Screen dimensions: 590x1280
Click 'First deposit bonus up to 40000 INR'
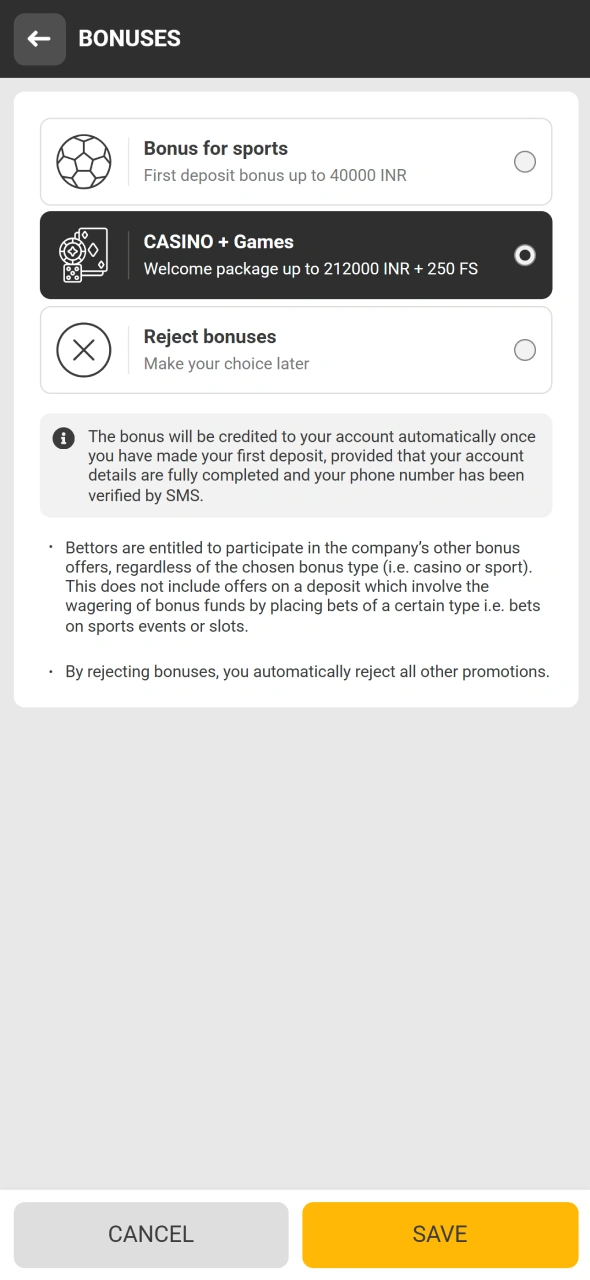point(275,175)
